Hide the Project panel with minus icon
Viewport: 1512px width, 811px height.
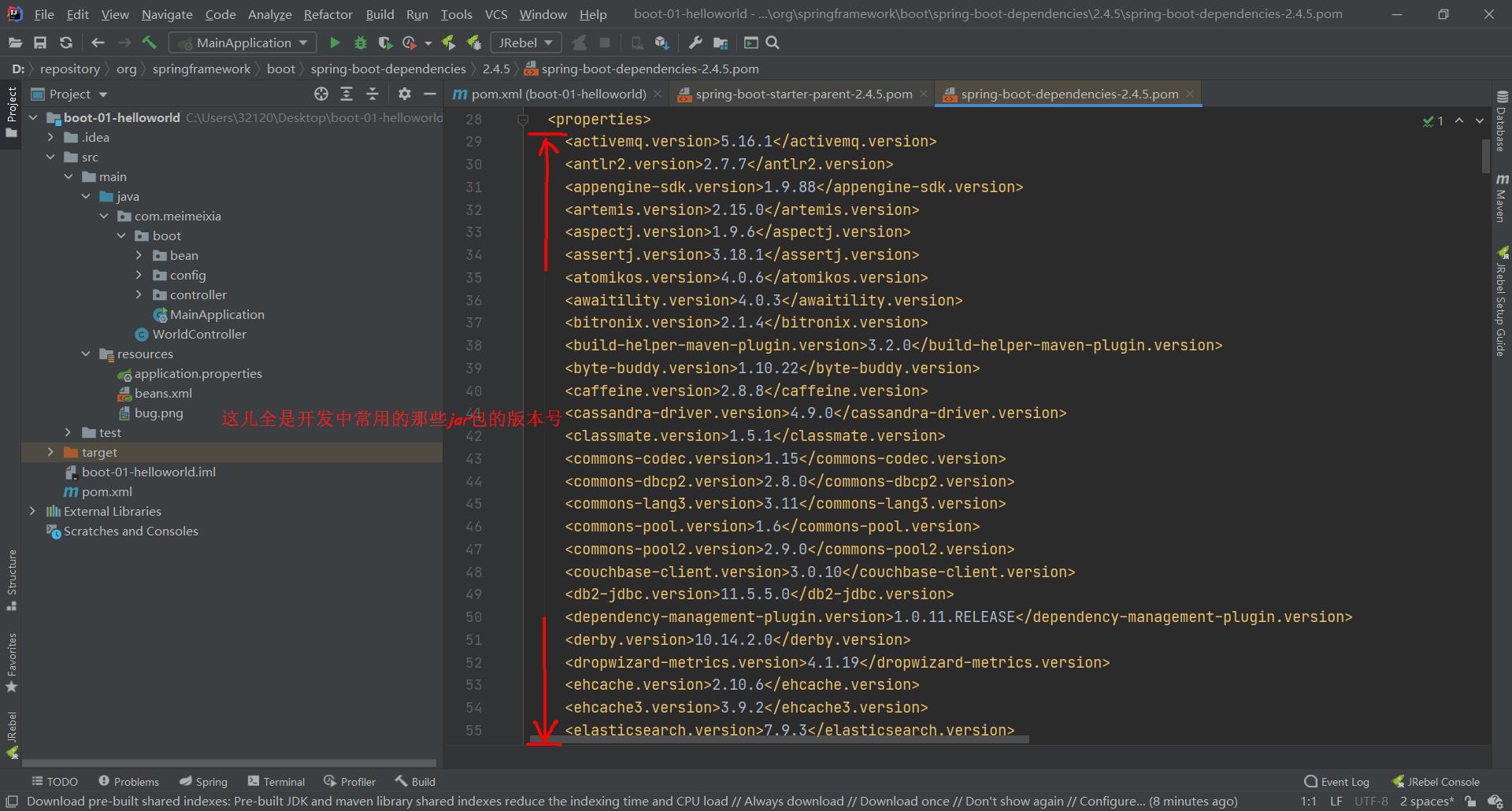click(430, 94)
